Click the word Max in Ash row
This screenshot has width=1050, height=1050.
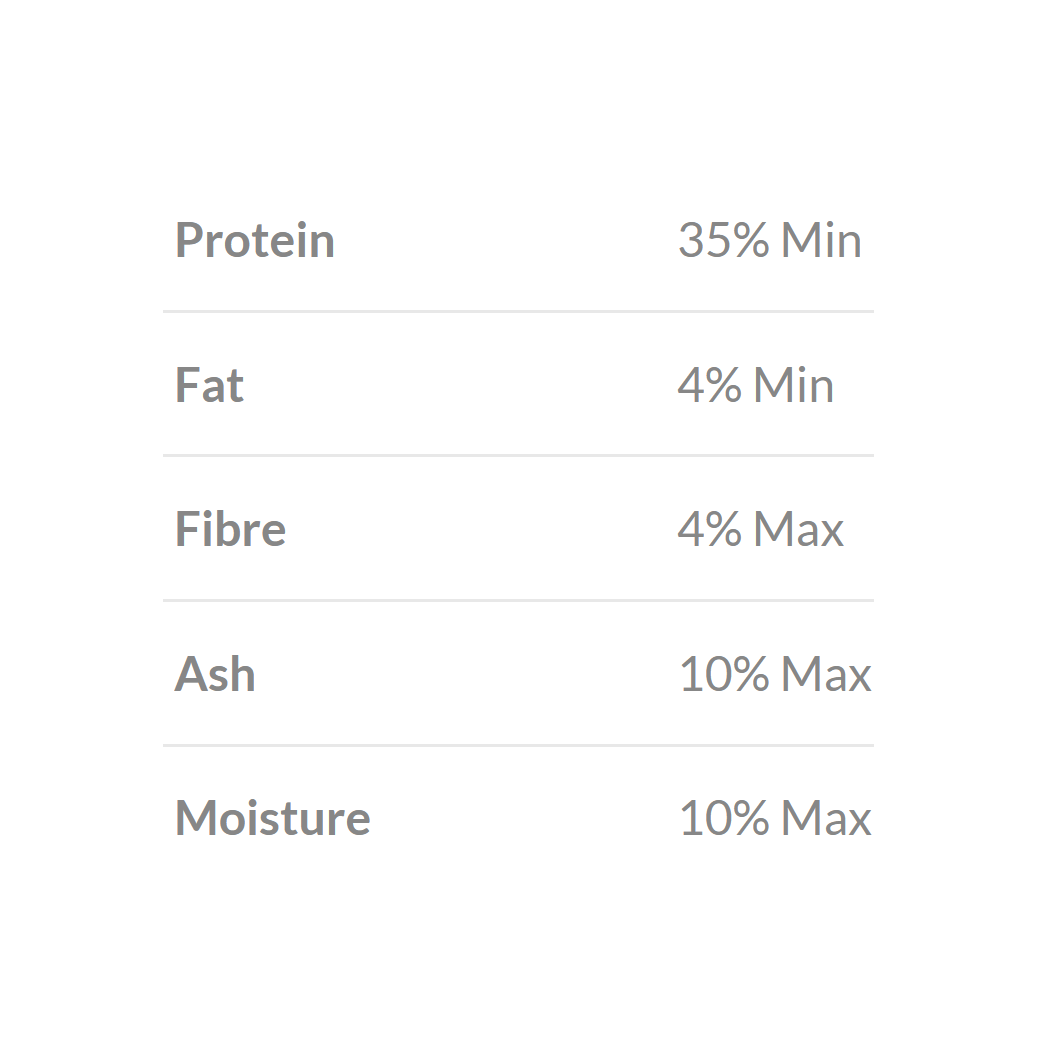[x=826, y=675]
